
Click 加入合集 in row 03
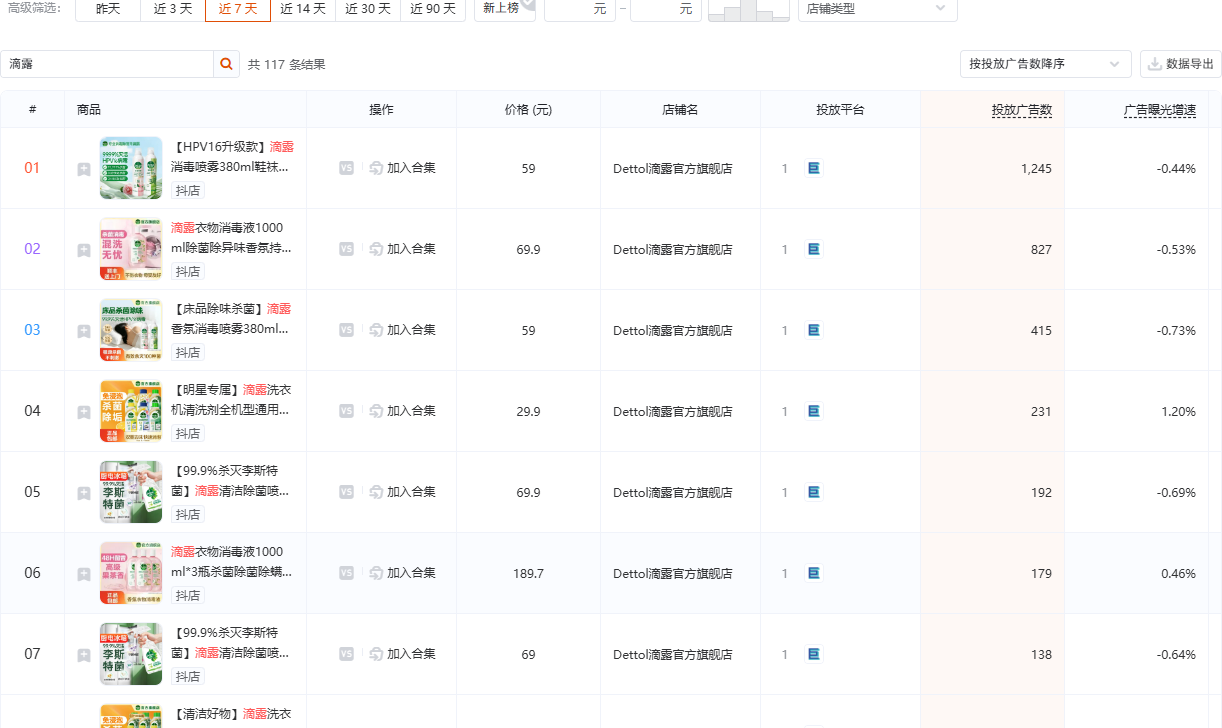pos(403,330)
